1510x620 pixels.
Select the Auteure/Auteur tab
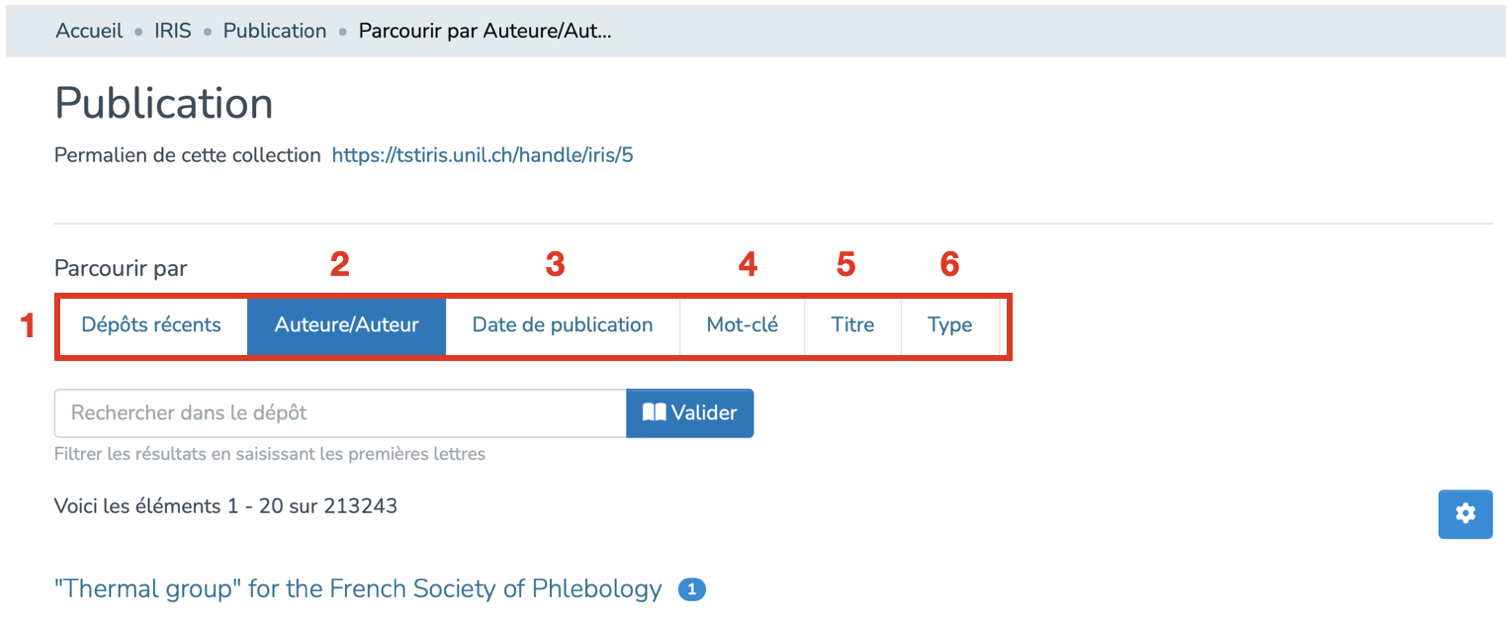point(346,325)
